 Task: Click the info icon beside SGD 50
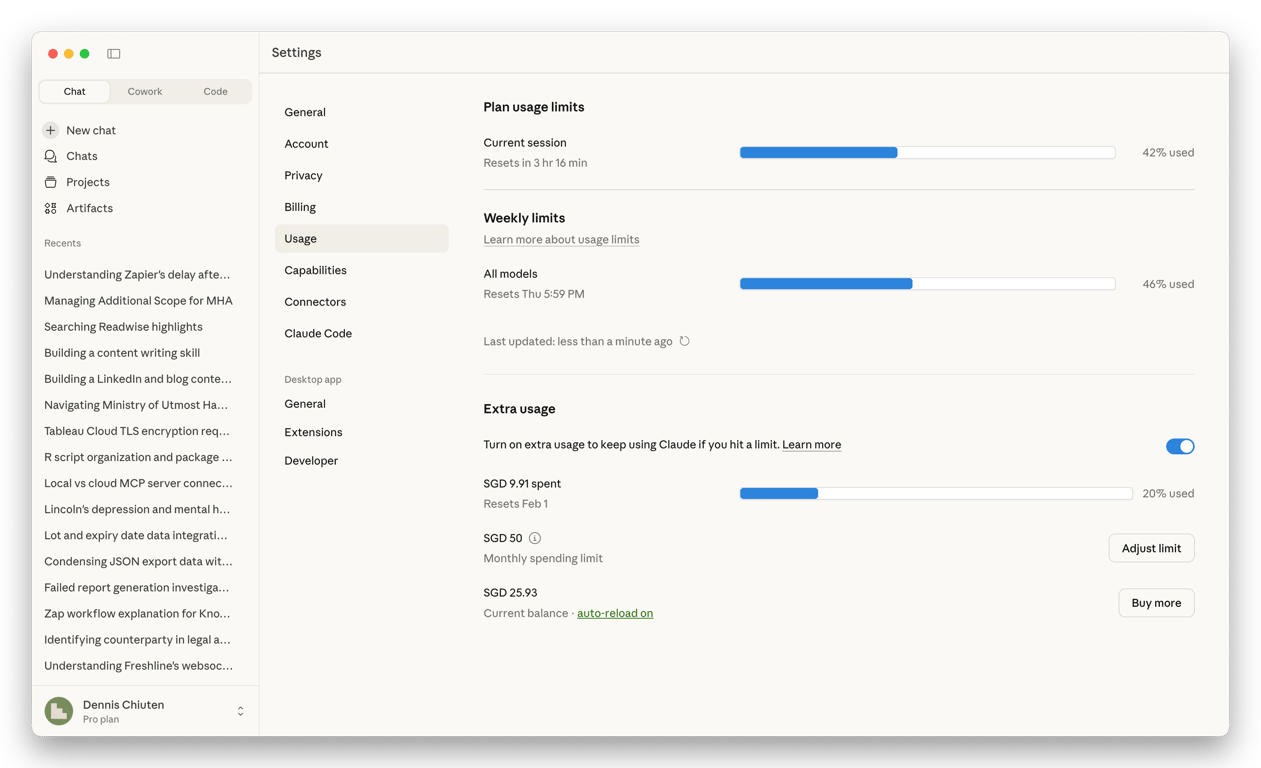[535, 538]
